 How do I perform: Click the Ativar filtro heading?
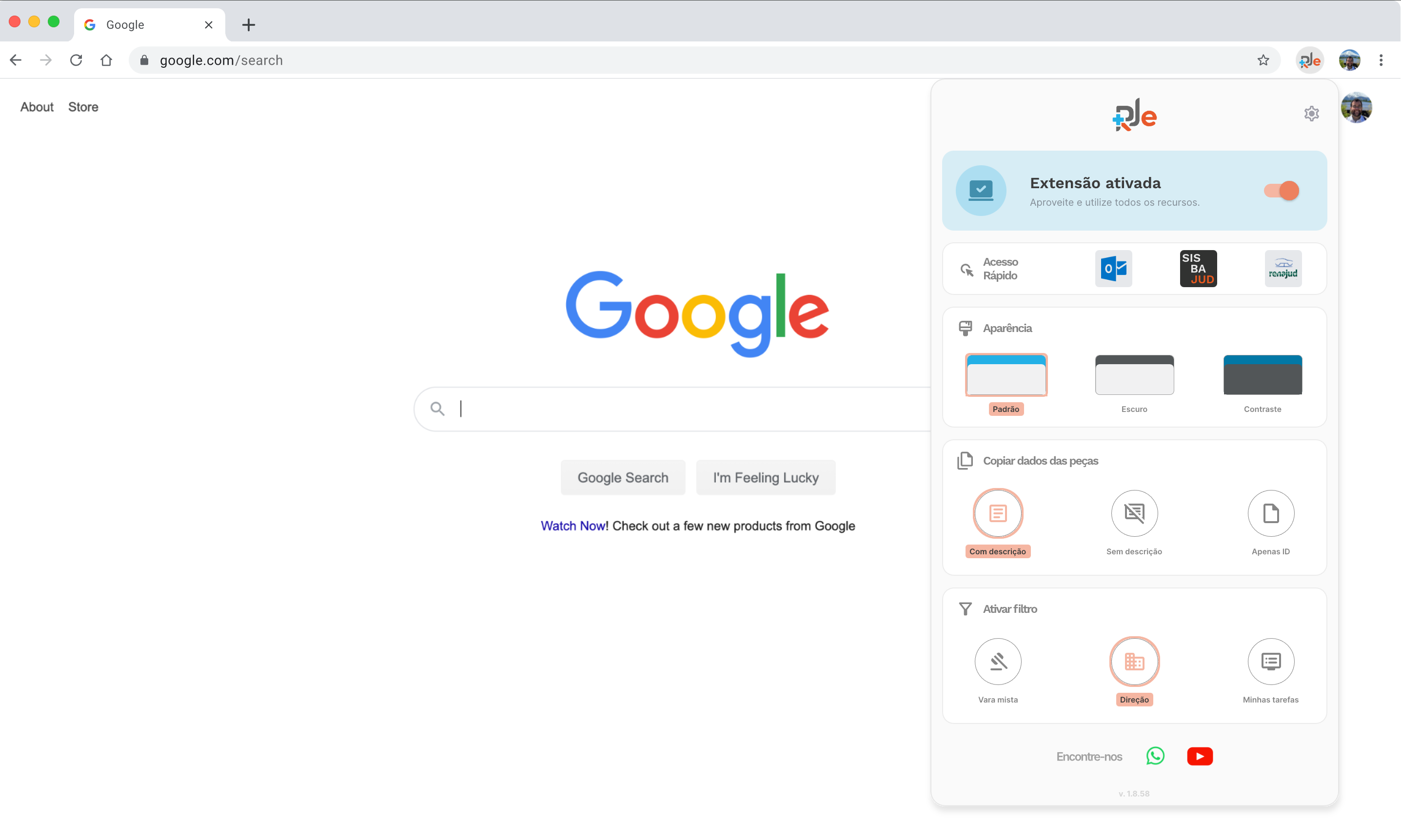point(1010,609)
